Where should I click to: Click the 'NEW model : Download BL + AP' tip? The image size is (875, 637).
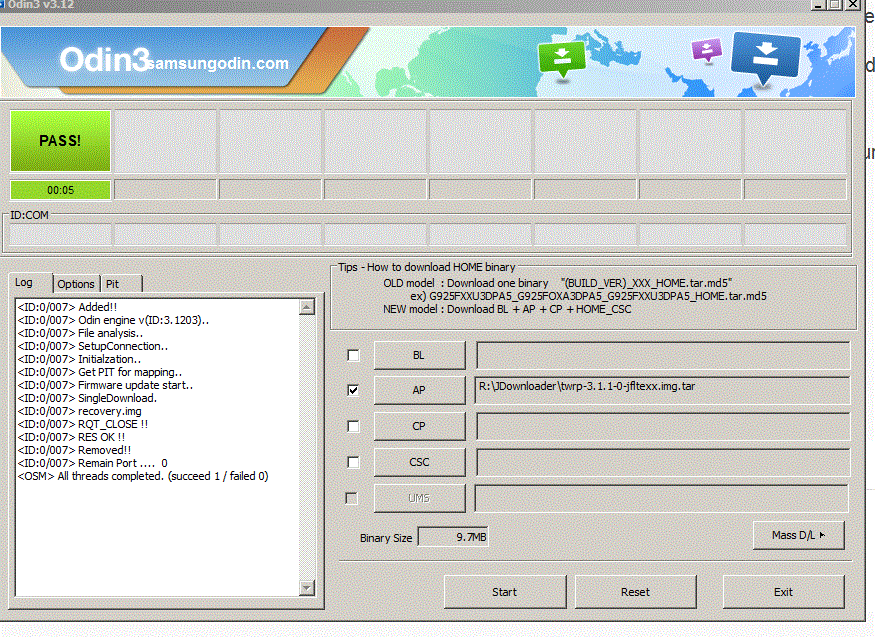coord(507,309)
